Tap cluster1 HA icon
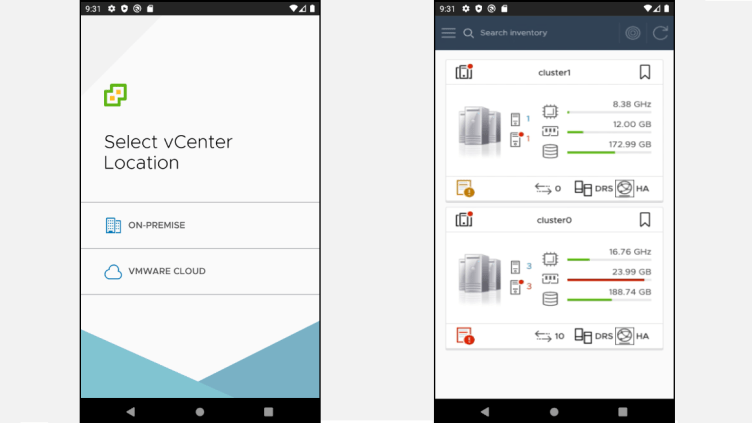 pyautogui.click(x=624, y=188)
